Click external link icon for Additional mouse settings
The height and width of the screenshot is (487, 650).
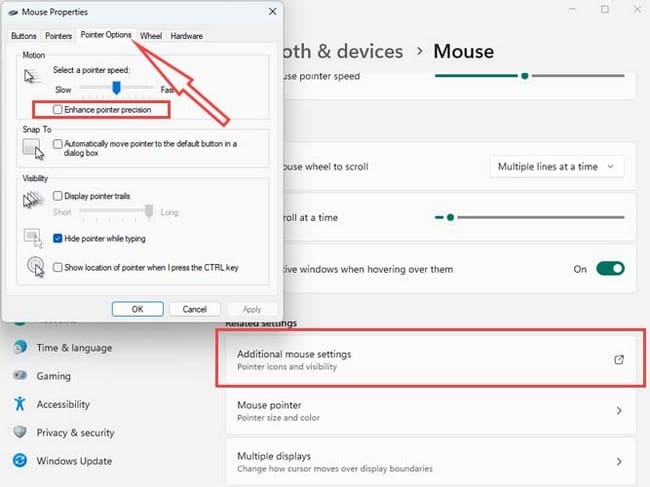pyautogui.click(x=618, y=360)
